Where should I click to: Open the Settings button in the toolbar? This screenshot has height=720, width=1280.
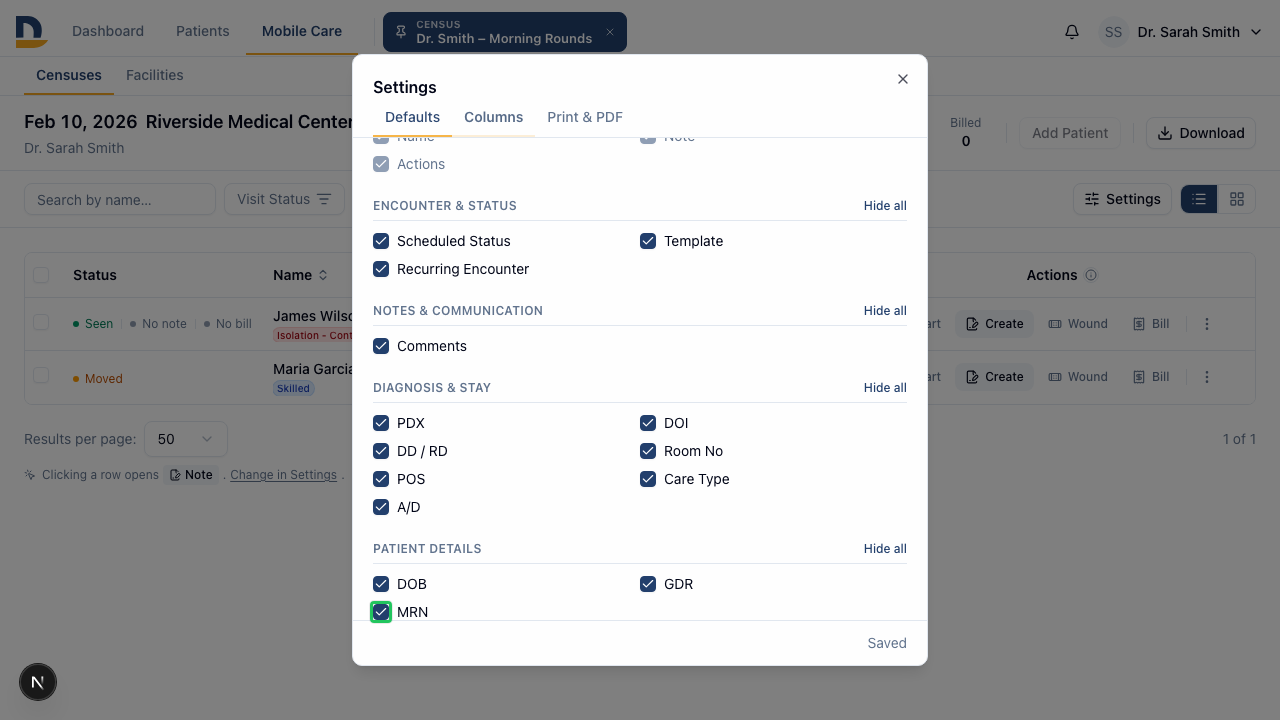(x=1123, y=199)
